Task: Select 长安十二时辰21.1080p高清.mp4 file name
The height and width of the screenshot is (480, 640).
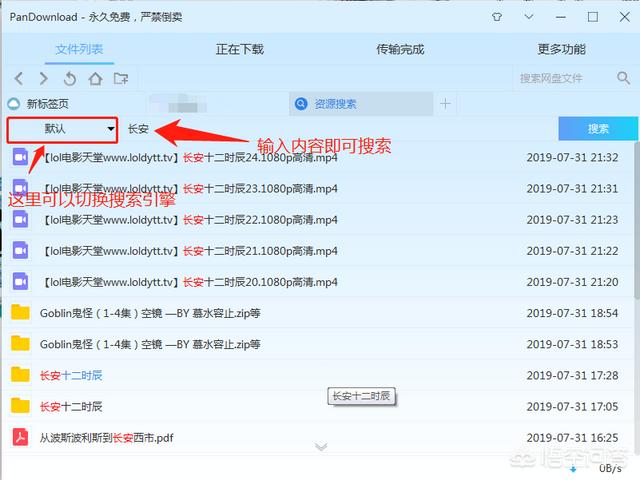Action: [x=189, y=251]
